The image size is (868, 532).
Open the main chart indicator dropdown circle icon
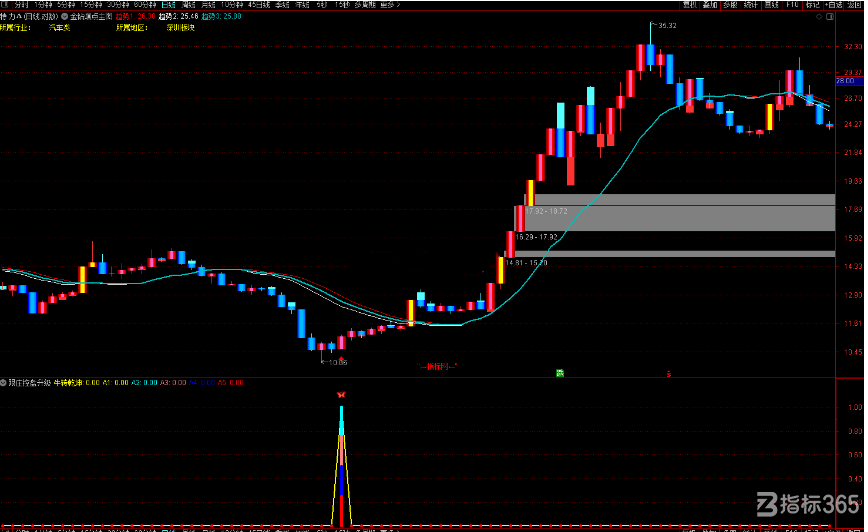tap(64, 17)
